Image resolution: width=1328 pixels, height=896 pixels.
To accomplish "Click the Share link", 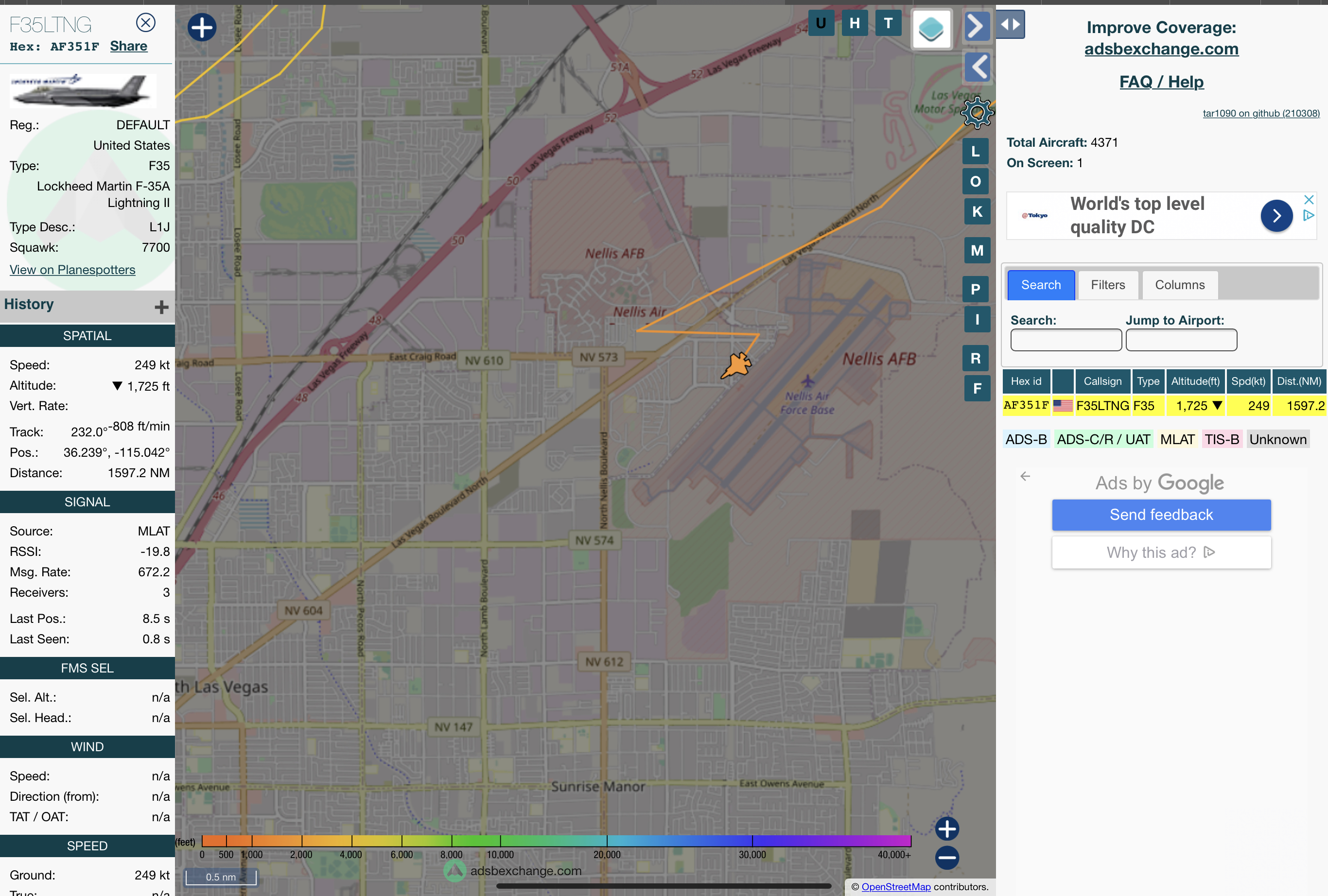I will point(129,46).
